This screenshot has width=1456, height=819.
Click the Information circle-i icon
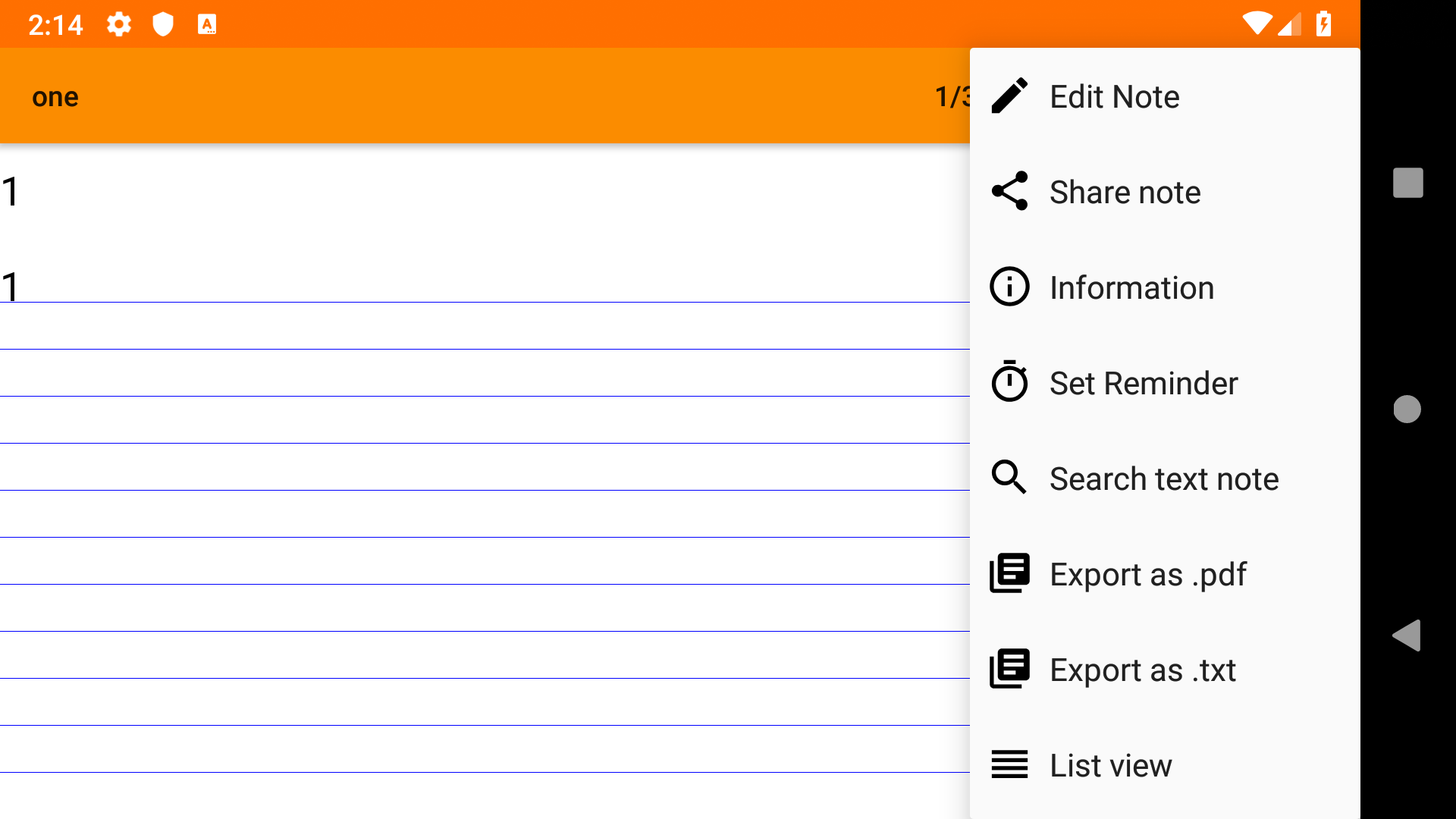click(1009, 287)
